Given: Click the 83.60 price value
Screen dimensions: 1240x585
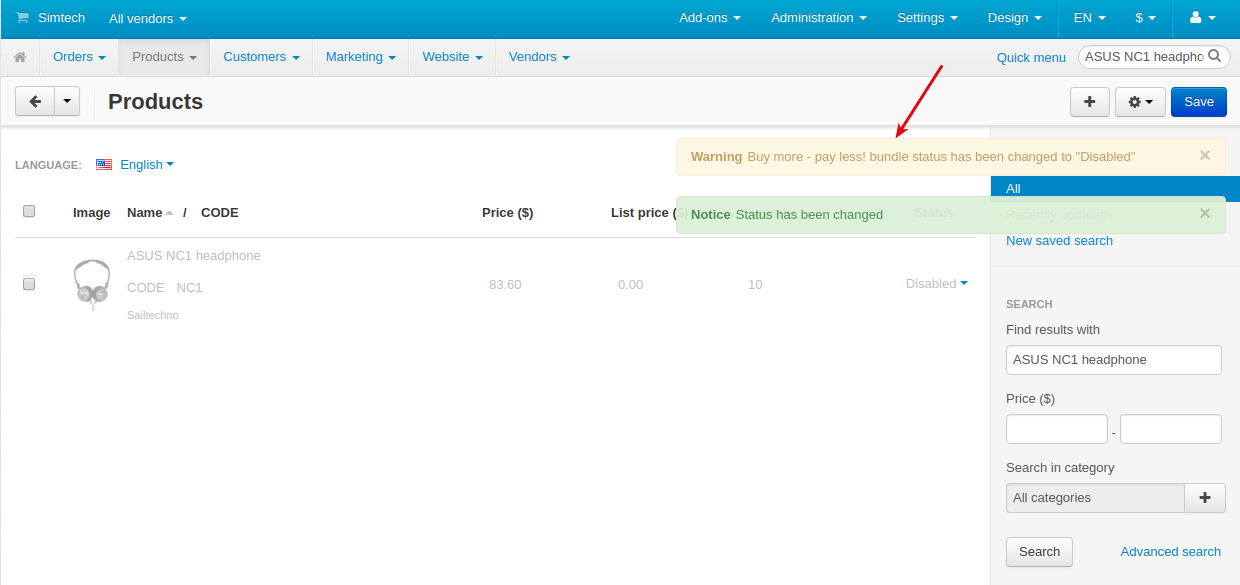Looking at the screenshot, I should pyautogui.click(x=505, y=285).
